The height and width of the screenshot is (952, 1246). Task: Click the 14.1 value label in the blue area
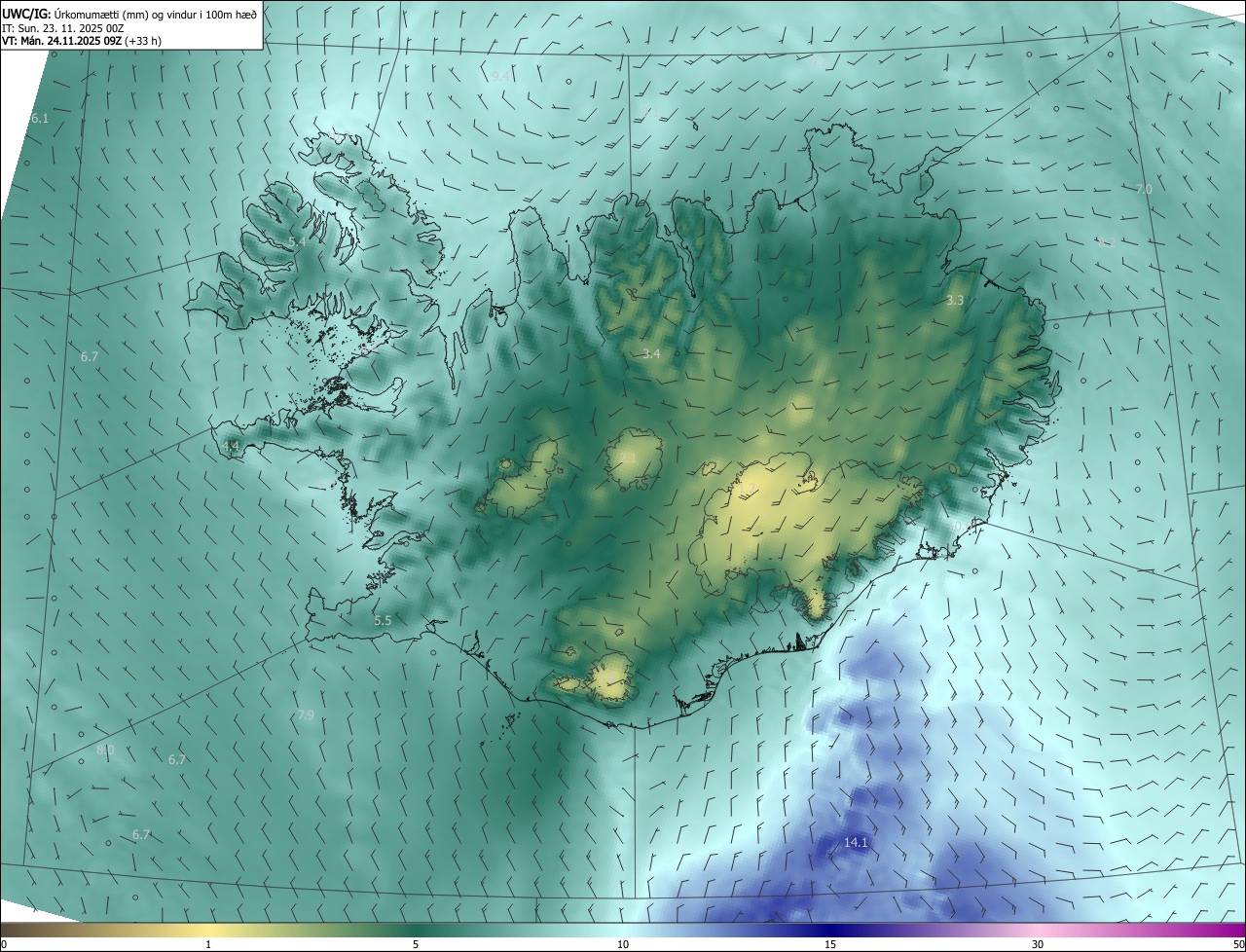(x=856, y=842)
